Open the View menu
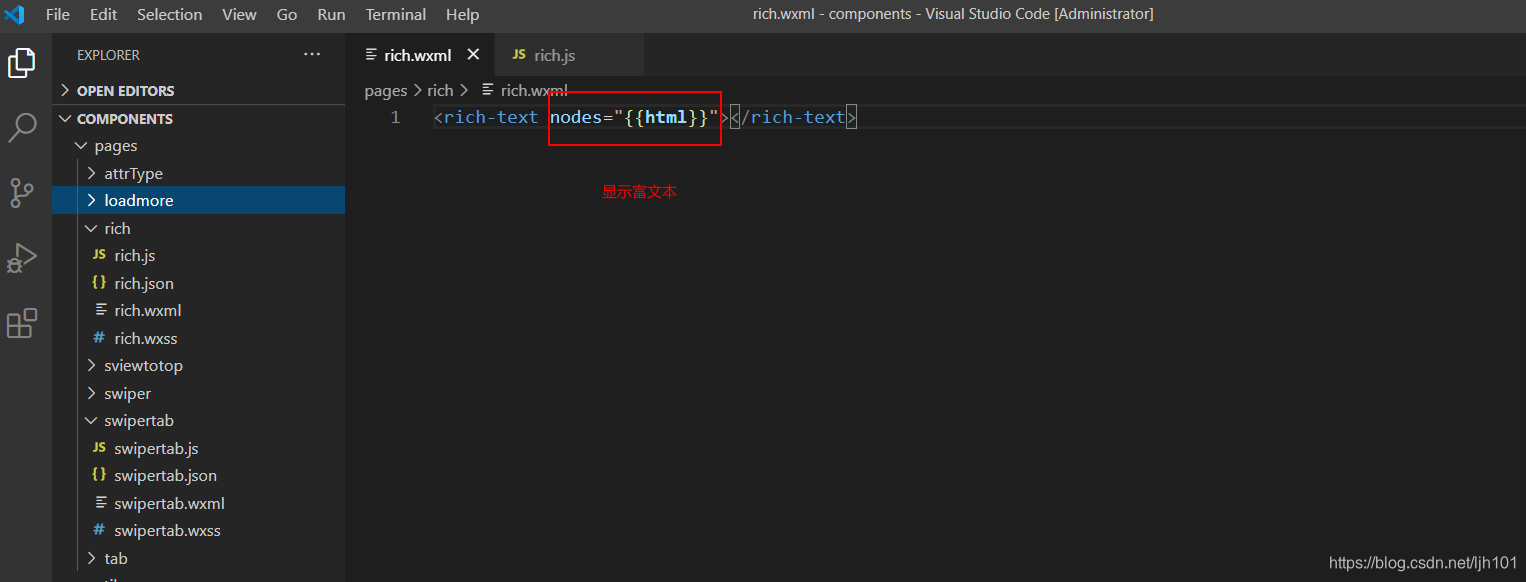The height and width of the screenshot is (582, 1526). (x=239, y=14)
